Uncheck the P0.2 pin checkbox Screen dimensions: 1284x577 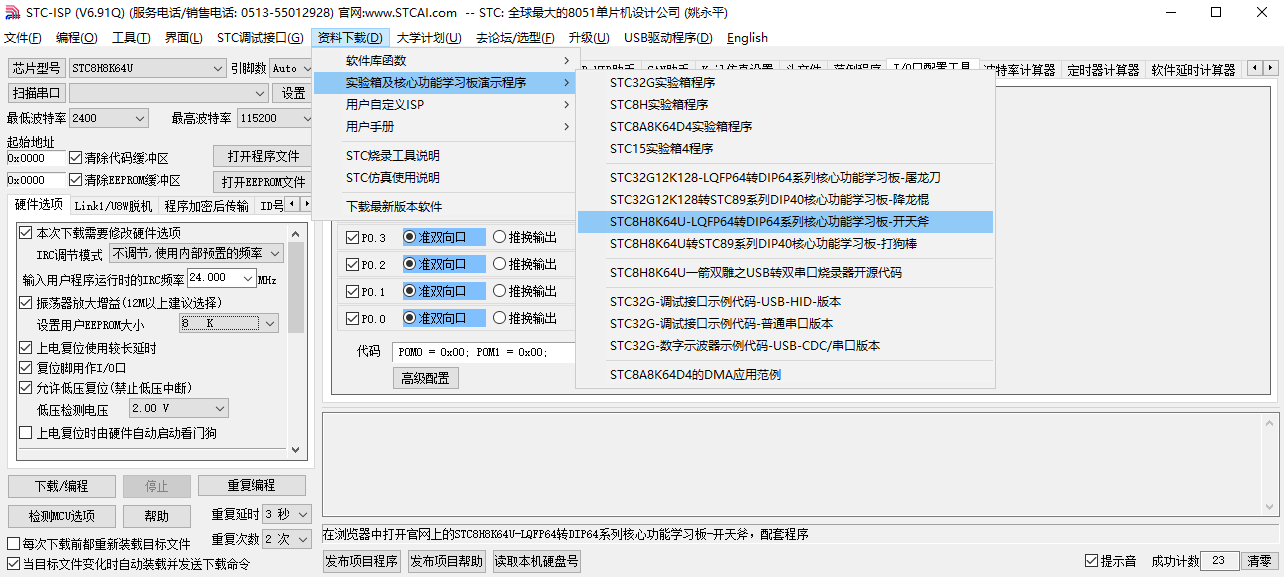pos(352,264)
